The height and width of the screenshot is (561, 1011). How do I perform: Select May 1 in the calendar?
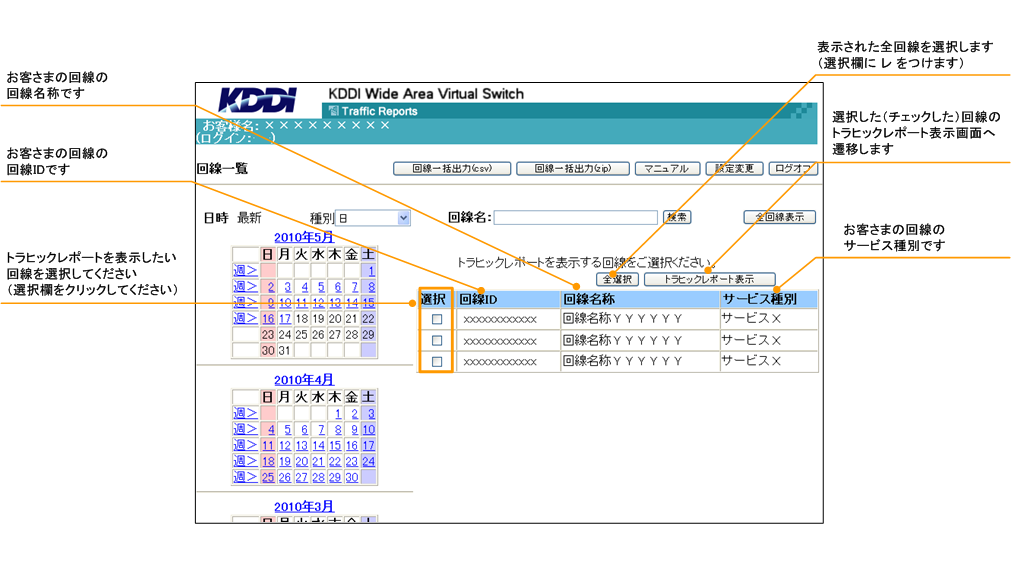(371, 271)
